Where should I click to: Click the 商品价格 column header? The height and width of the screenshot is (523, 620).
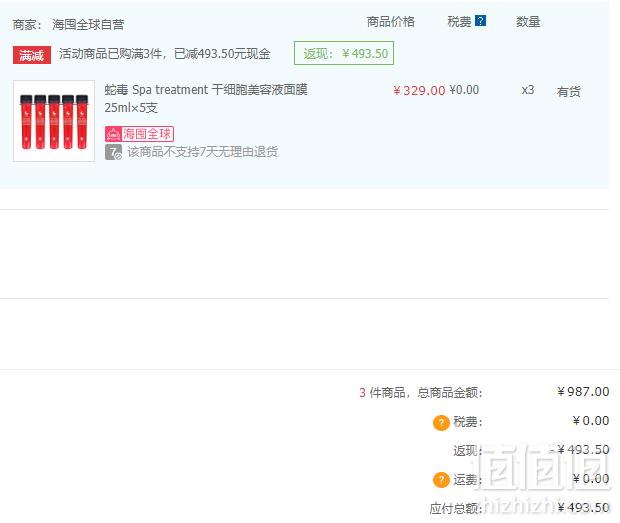click(x=390, y=22)
